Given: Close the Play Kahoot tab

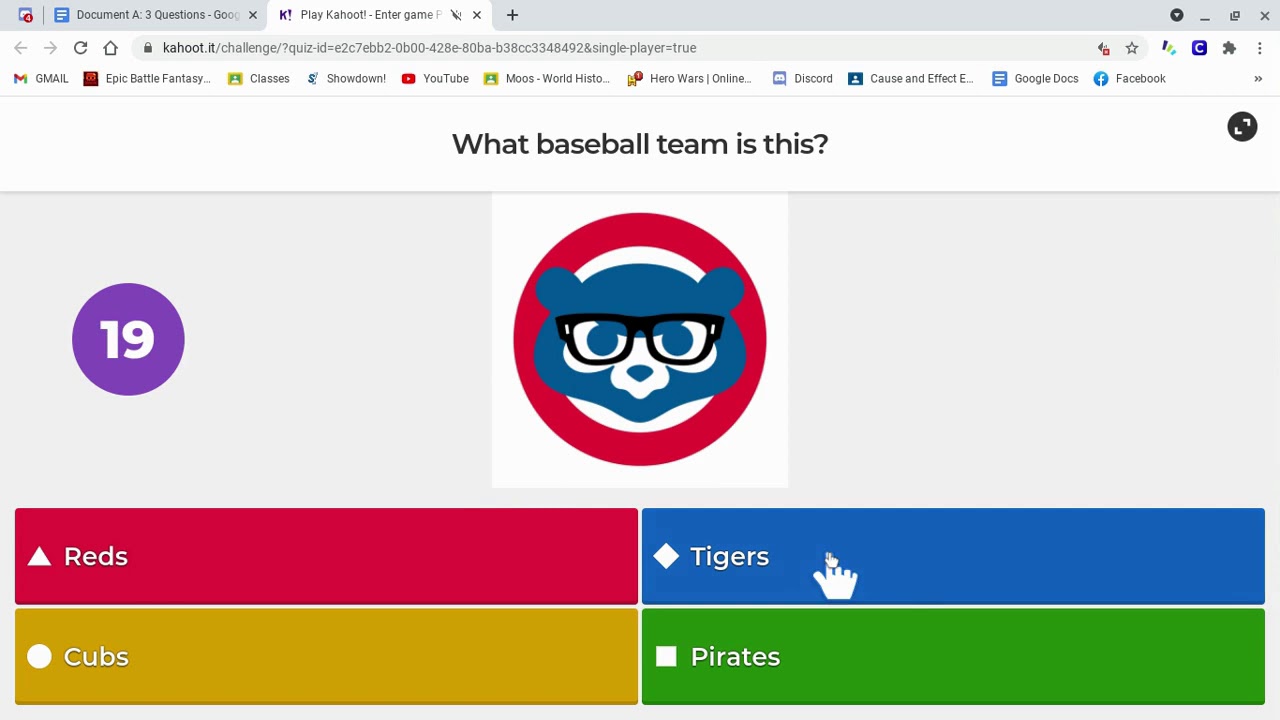Looking at the screenshot, I should 477,15.
